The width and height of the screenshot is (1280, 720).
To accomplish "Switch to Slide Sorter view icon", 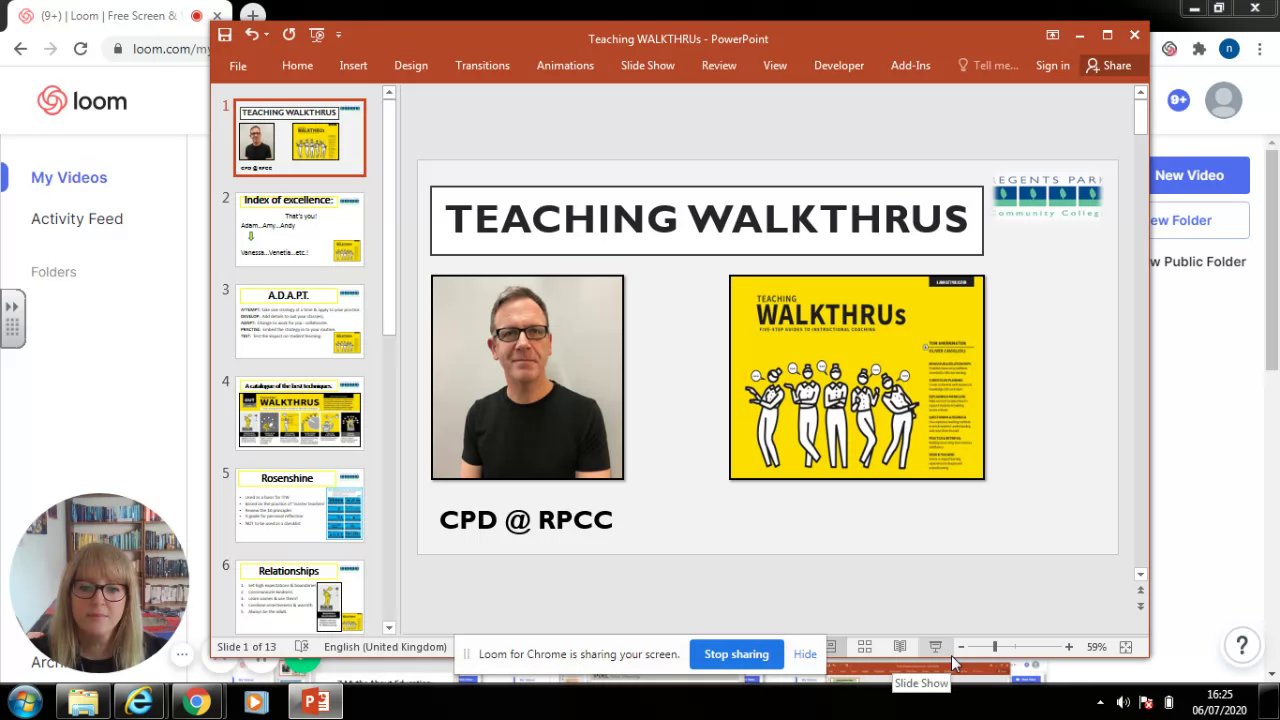I will (x=865, y=647).
